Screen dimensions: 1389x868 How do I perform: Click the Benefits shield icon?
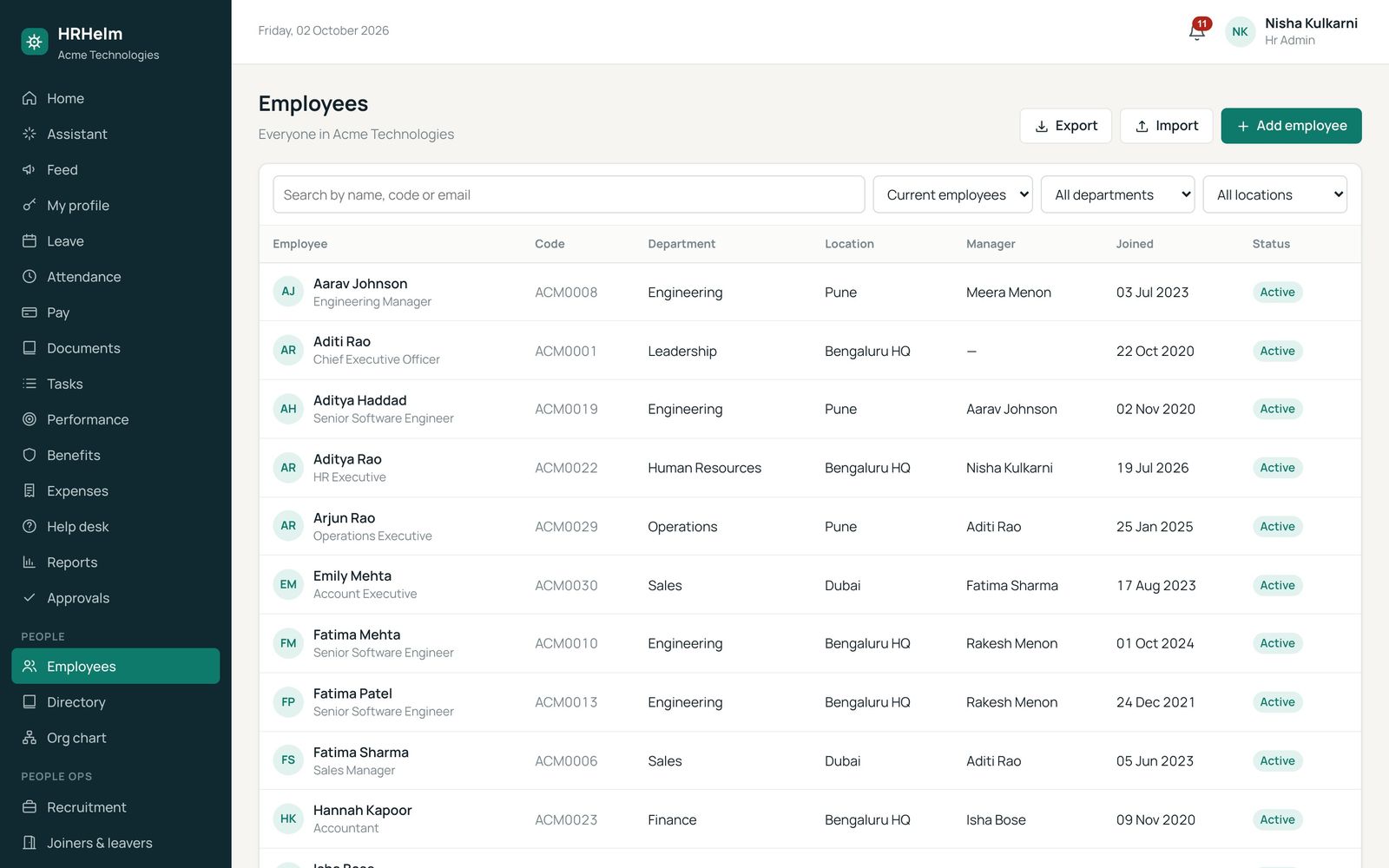click(30, 454)
